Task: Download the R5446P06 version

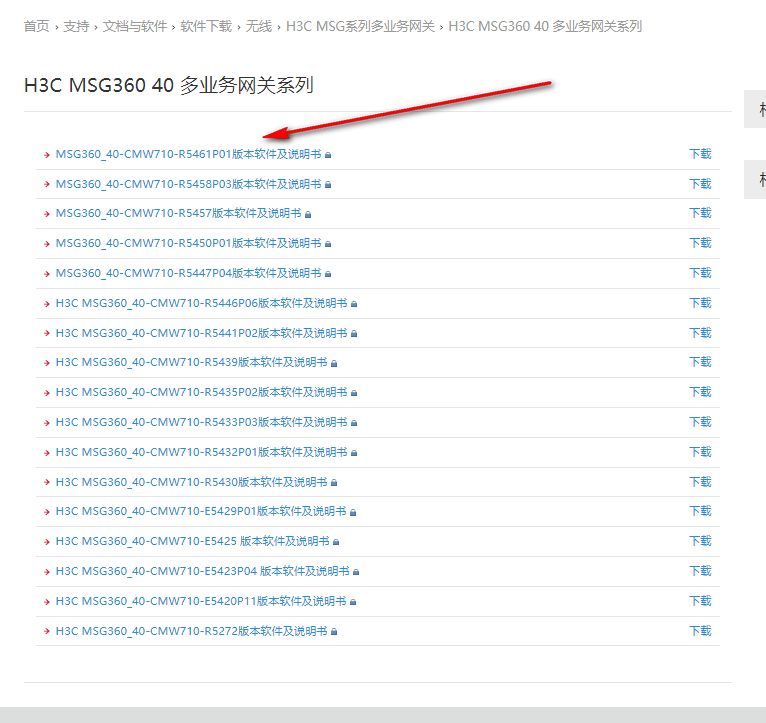Action: (701, 303)
